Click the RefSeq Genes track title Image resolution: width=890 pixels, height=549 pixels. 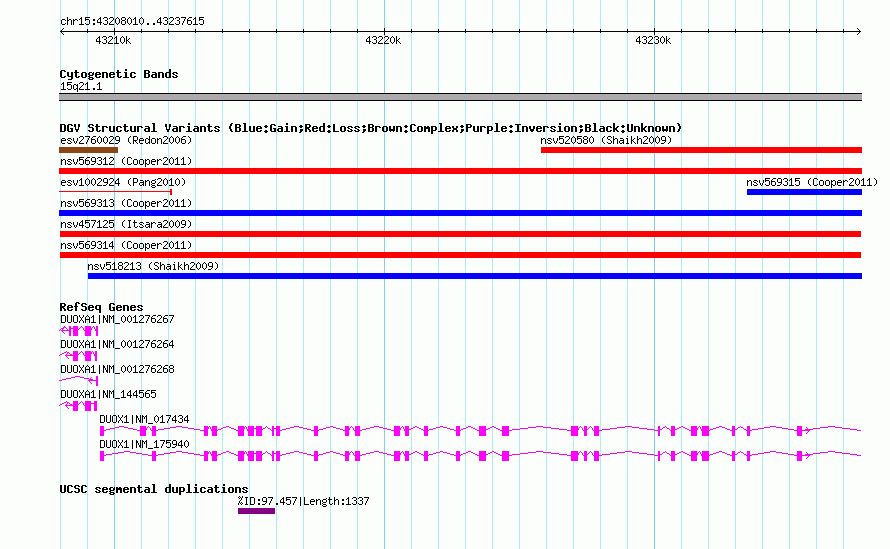click(101, 307)
